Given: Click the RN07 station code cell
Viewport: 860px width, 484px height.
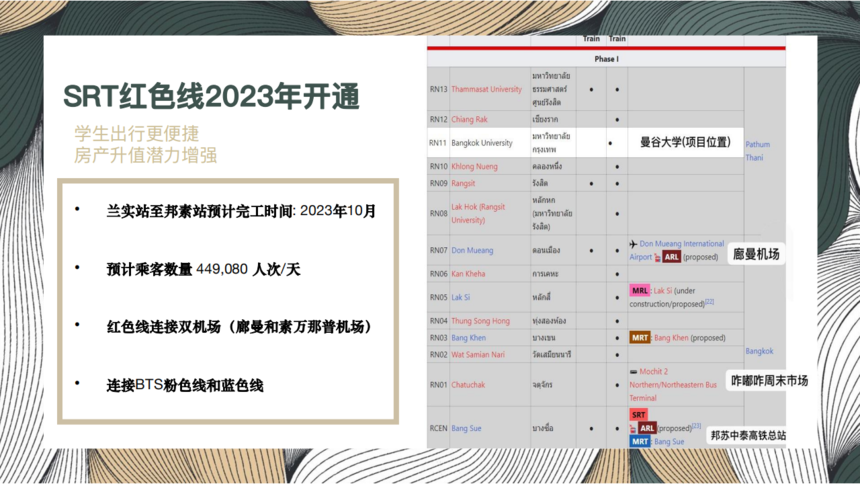Looking at the screenshot, I should click(x=438, y=250).
